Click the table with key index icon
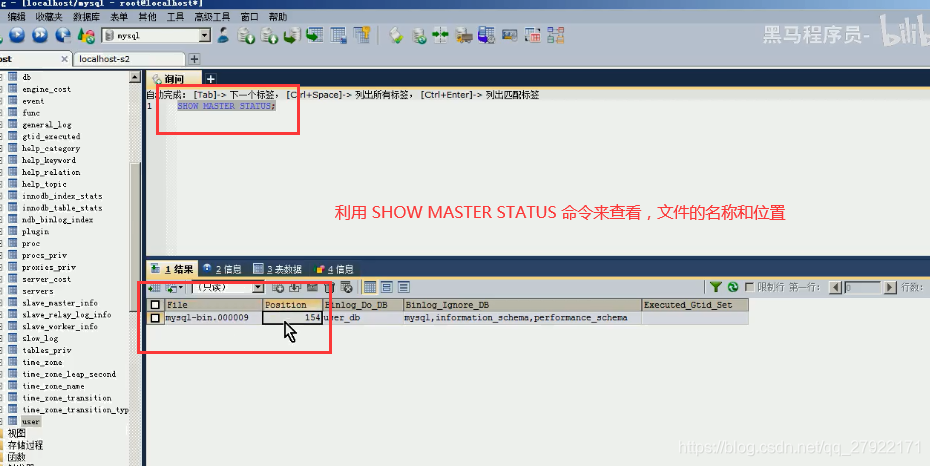Screen dimensions: 930x466 coord(362,36)
